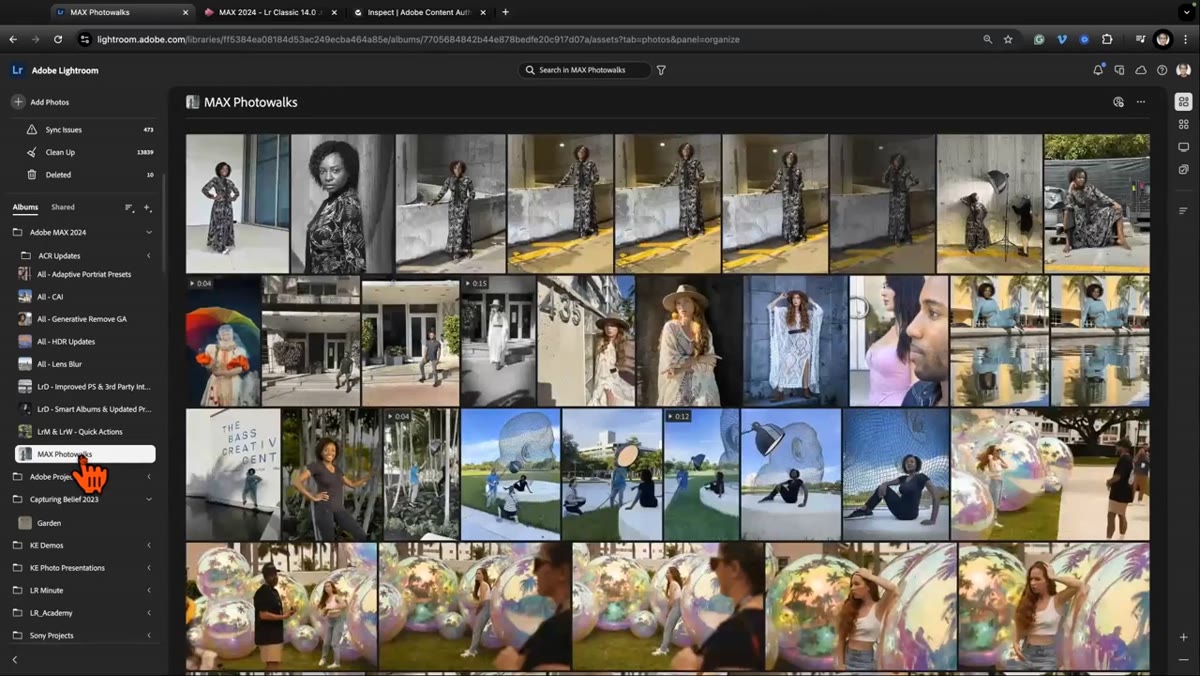Click the sort albums icon
Screen dimensions: 1200x676
coord(128,208)
